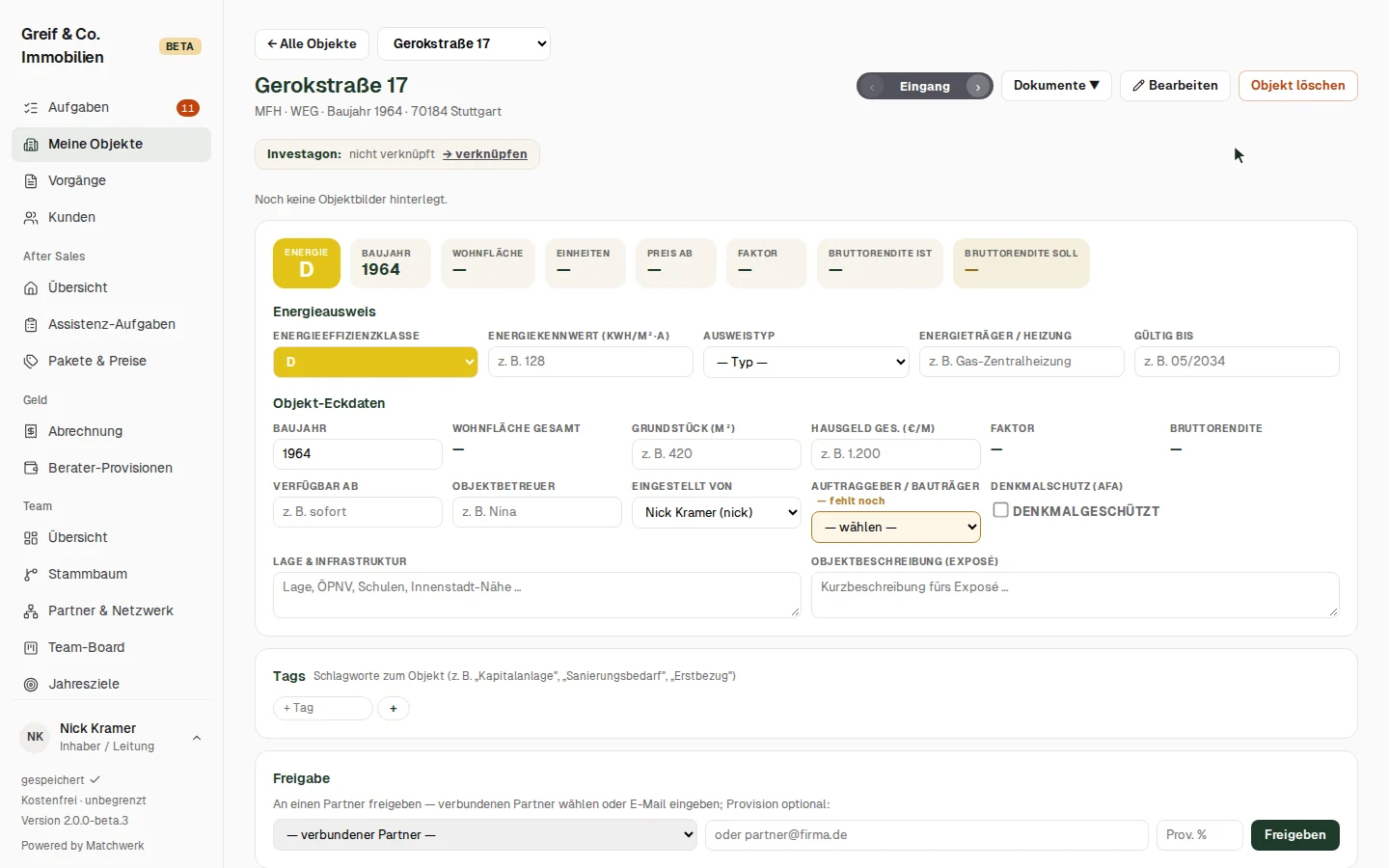Click the Alle Objekte back button
Image resolution: width=1389 pixels, height=868 pixels.
[x=312, y=43]
